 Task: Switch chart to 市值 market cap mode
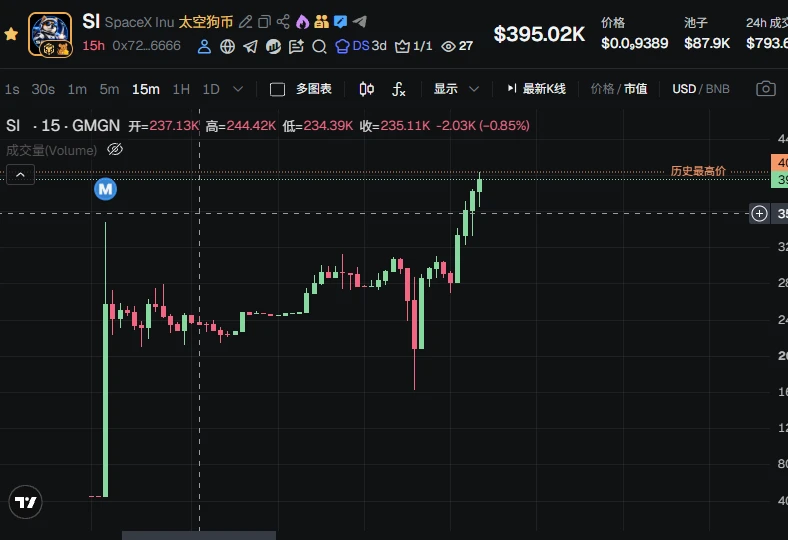pos(635,89)
